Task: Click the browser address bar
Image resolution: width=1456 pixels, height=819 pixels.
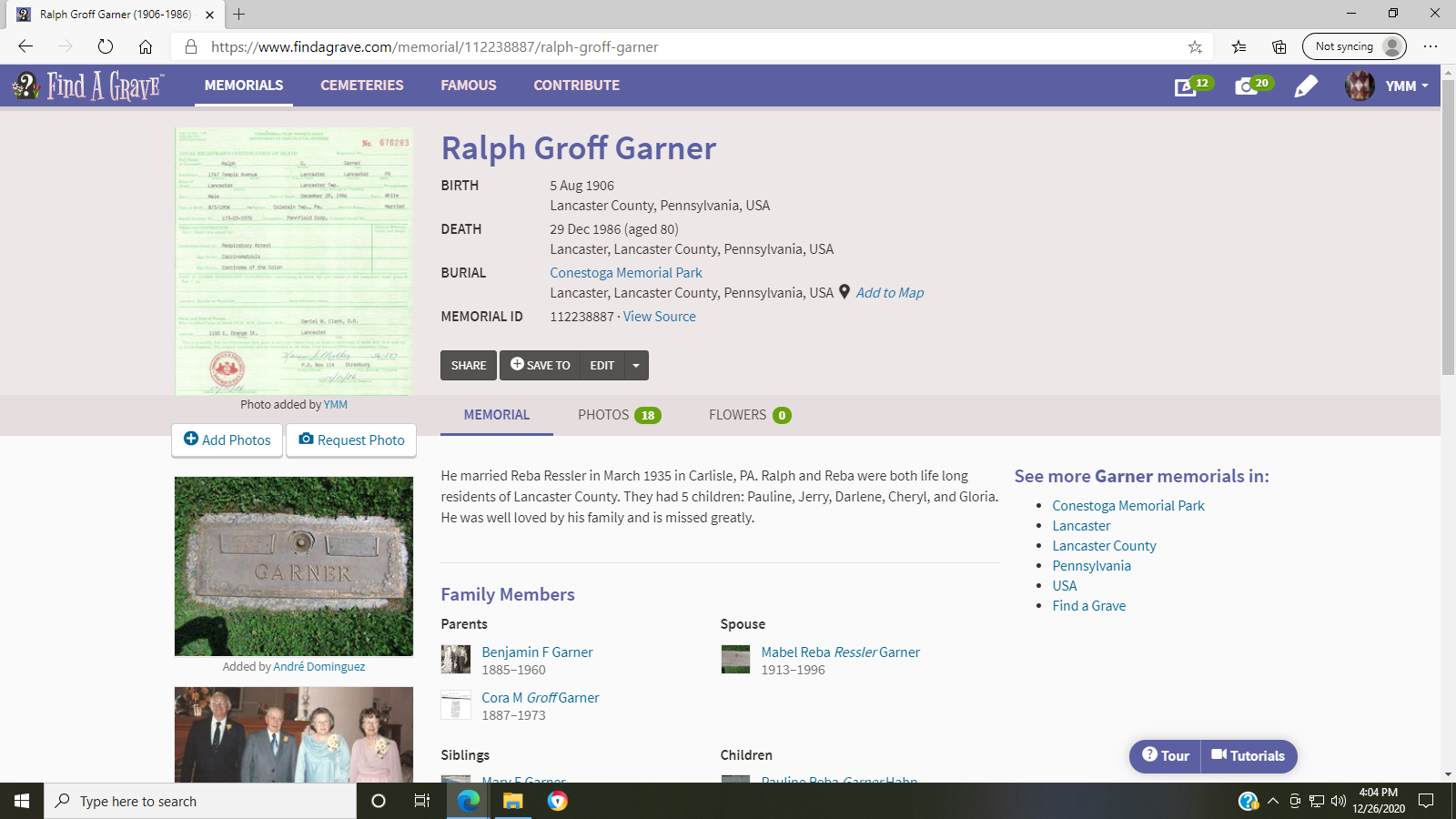Action: (692, 46)
